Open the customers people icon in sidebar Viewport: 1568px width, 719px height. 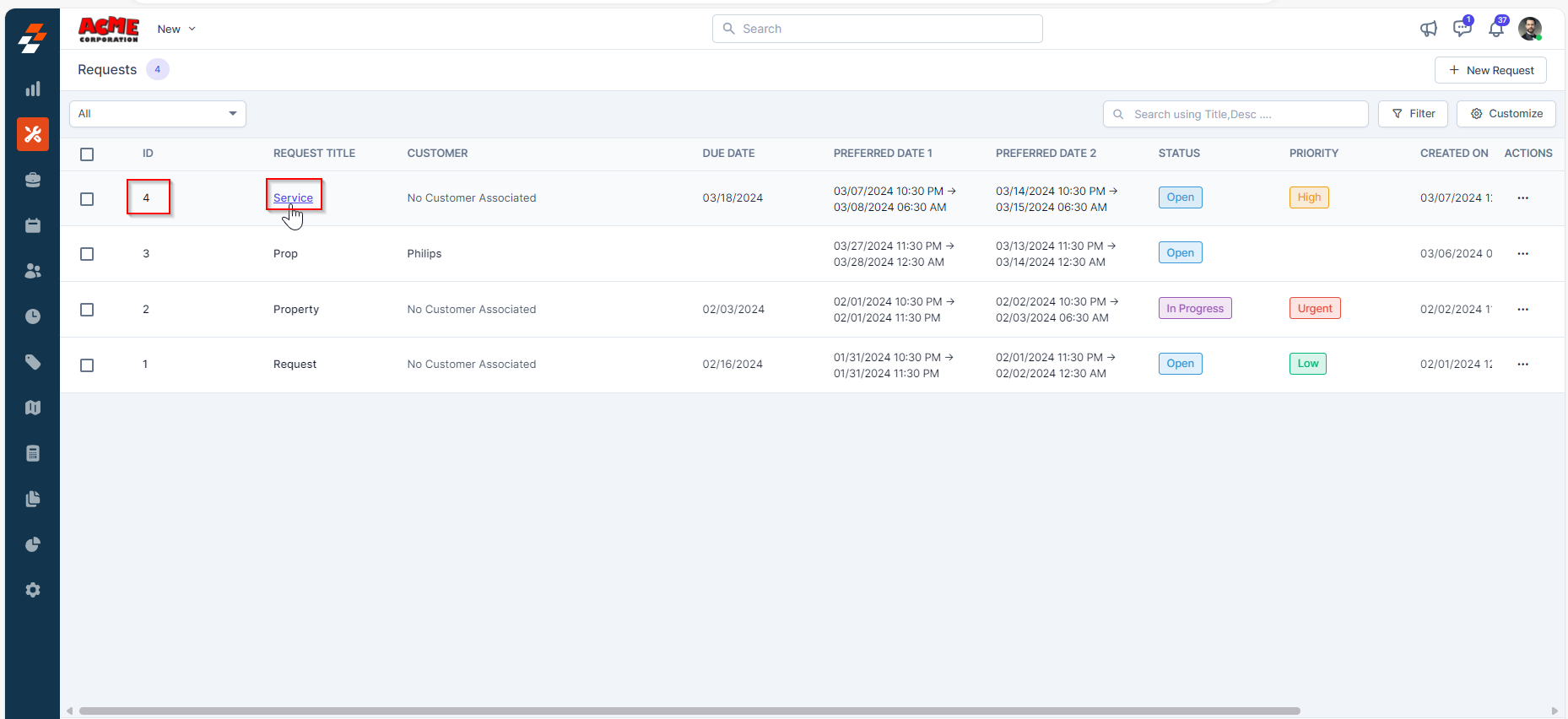[33, 271]
